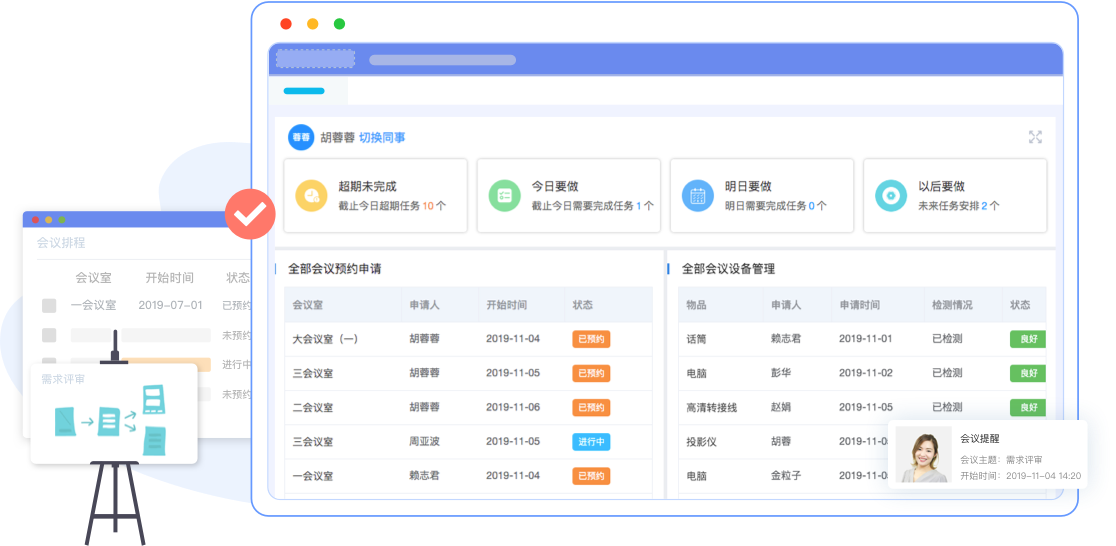Select the 二会议室 row
The image size is (1116, 546).
coord(468,408)
